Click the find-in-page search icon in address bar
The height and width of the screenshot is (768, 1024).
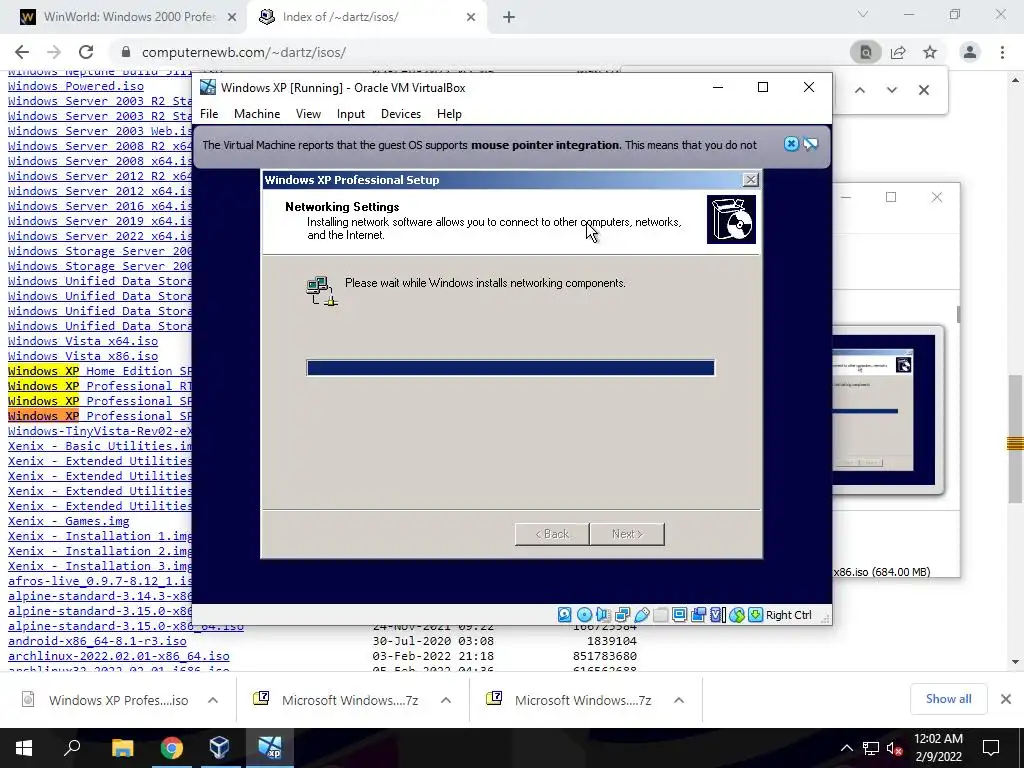pos(865,52)
